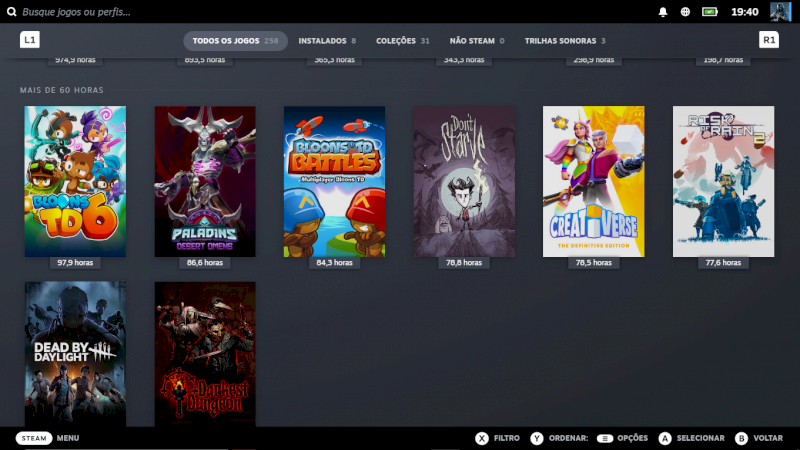Viewport: 800px width, 450px height.
Task: Click the Ordenar label
Action: tap(568, 438)
